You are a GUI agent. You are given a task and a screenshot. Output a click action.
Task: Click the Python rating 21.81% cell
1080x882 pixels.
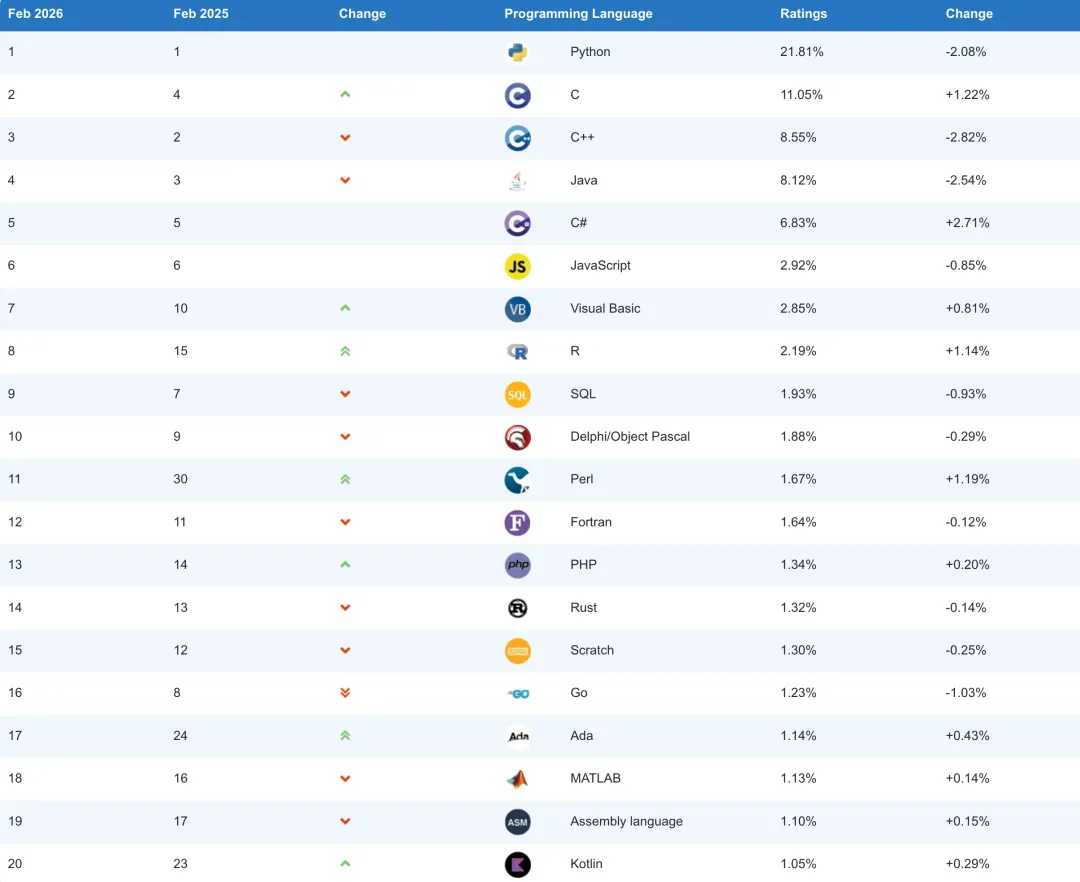point(801,52)
